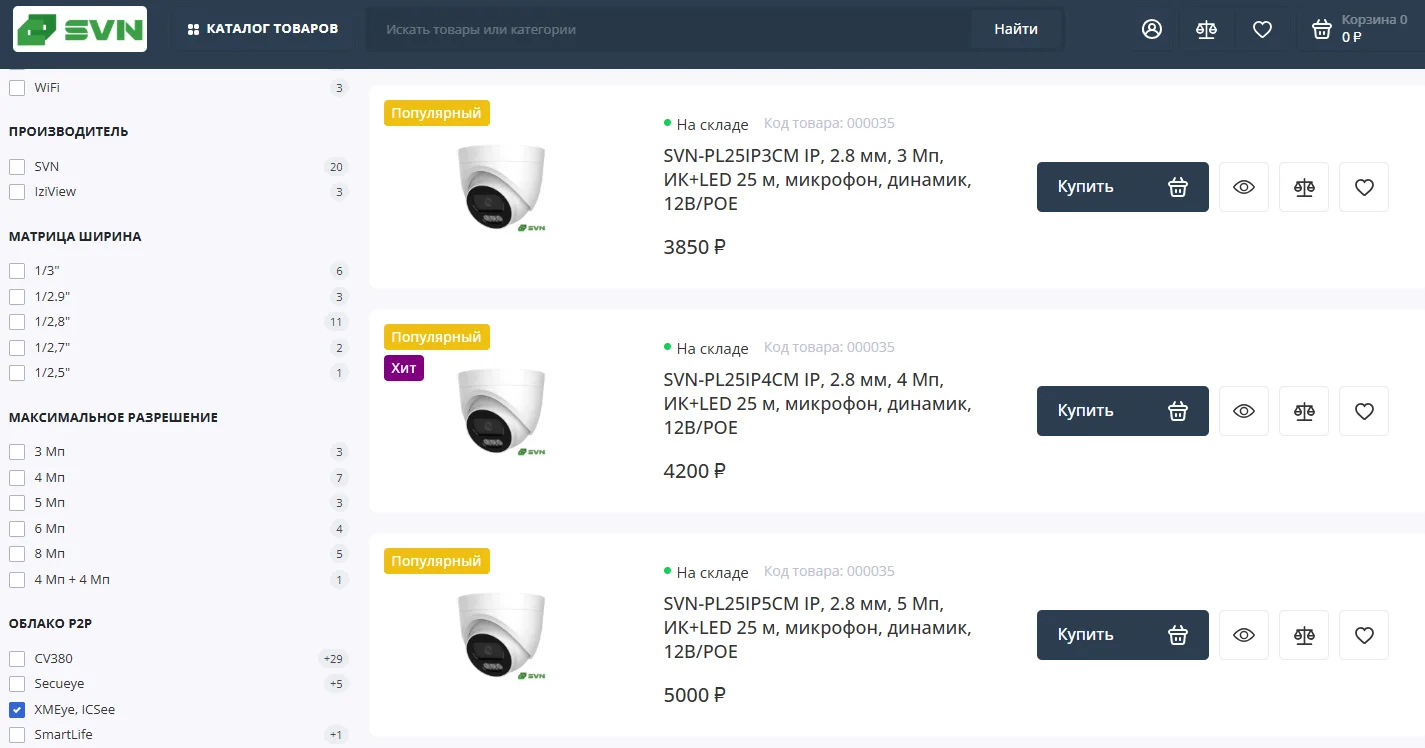Viewport: 1425px width, 748px height.
Task: Check the 5 Мп resolution filter
Action: [17, 503]
